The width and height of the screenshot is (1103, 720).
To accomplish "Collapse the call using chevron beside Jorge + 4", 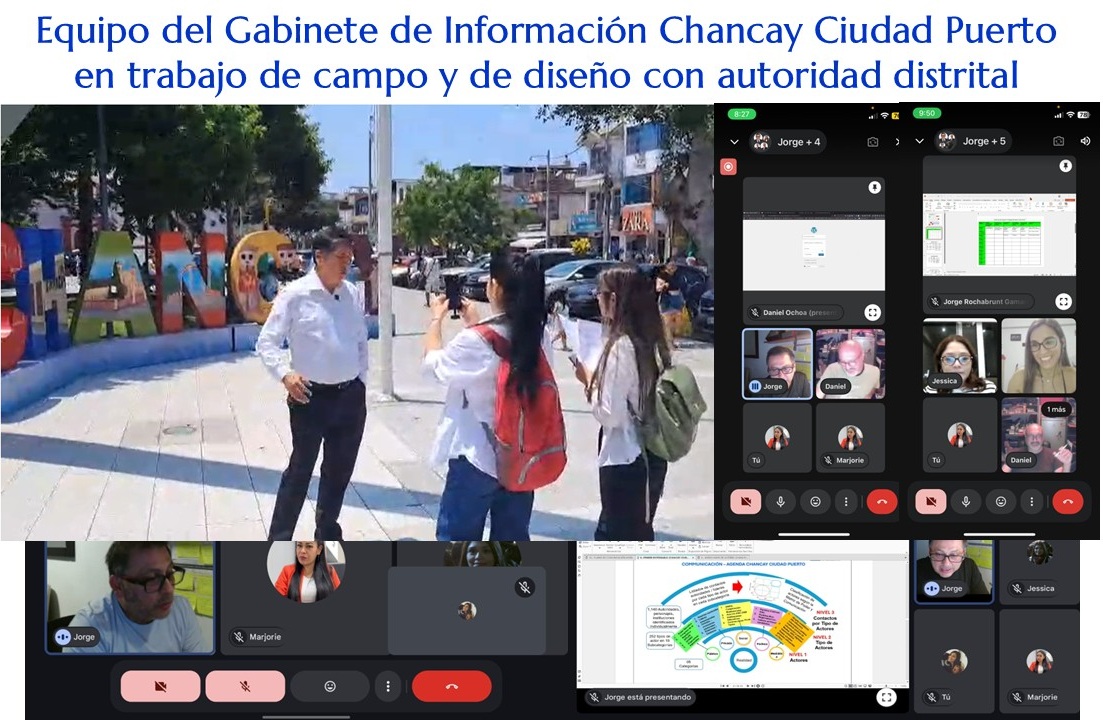I will 735,142.
